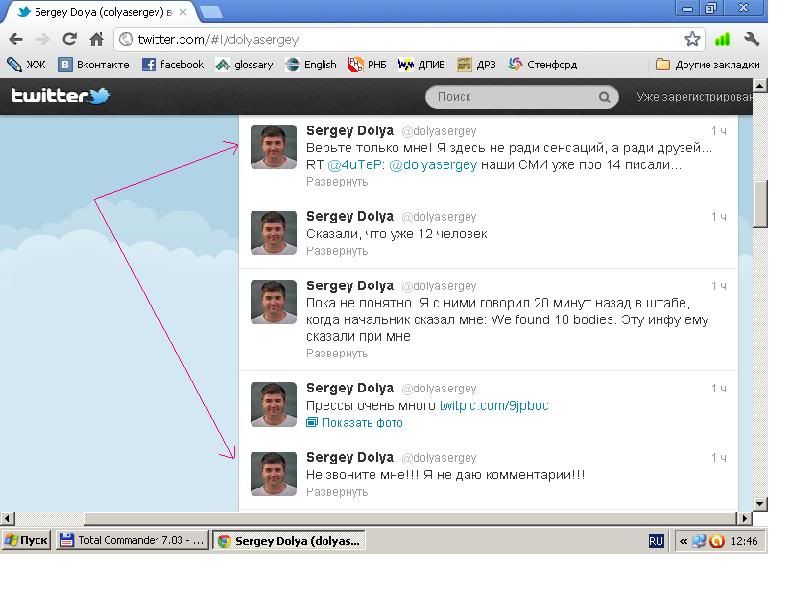The image size is (800, 600).
Task: Open the ДПИЕ bookmark
Action: [x=421, y=65]
